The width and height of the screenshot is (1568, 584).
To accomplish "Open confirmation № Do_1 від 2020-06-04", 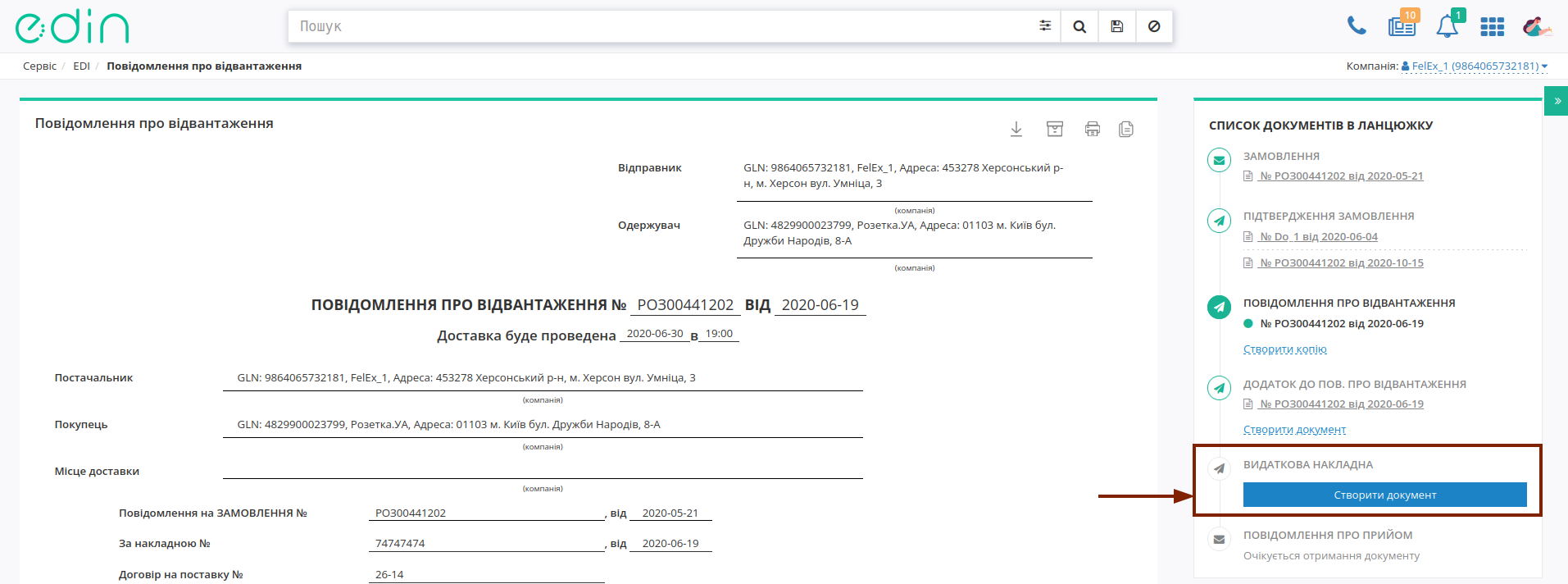I will coord(1318,237).
